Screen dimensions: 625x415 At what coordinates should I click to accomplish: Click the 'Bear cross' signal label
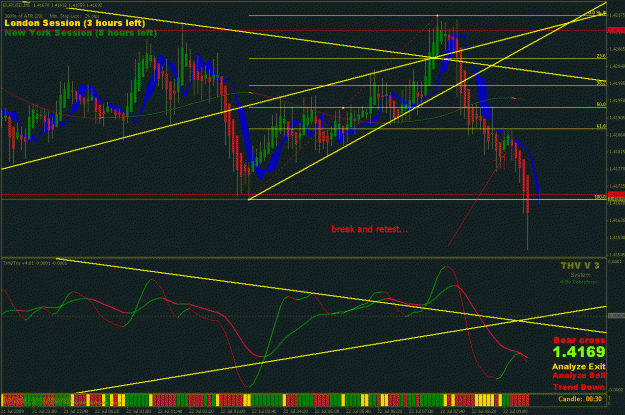tap(579, 340)
